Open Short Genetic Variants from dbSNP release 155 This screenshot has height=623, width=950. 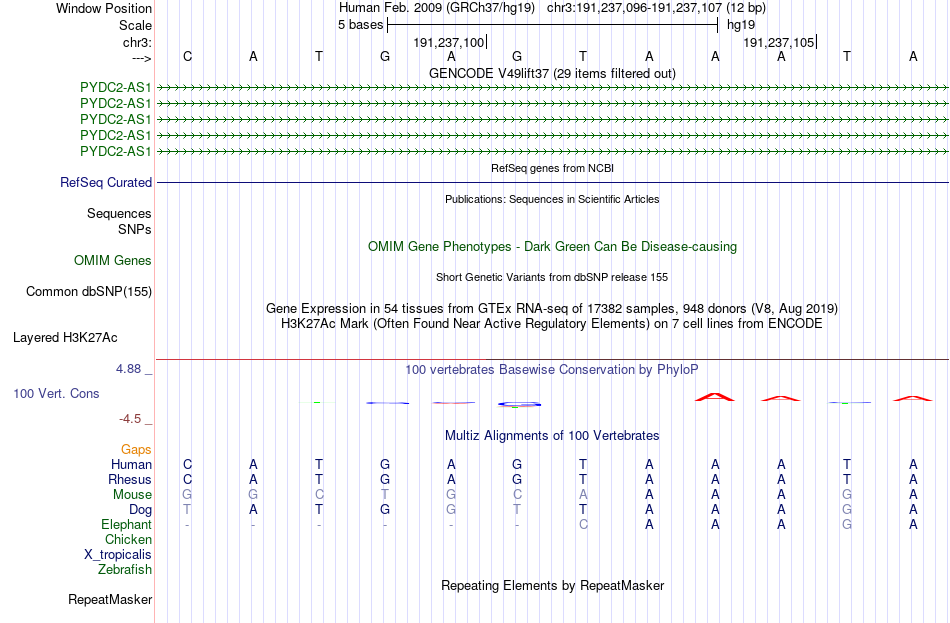pyautogui.click(x=552, y=277)
